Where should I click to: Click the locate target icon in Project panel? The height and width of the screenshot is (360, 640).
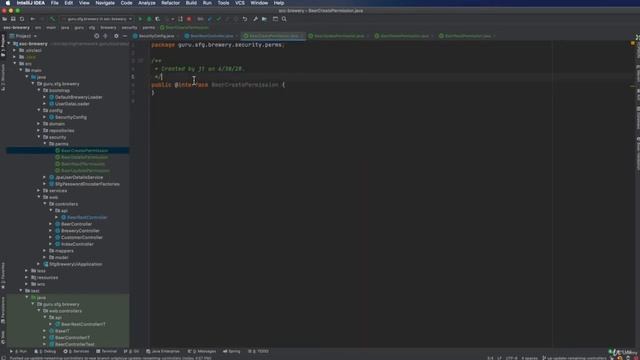click(x=97, y=36)
